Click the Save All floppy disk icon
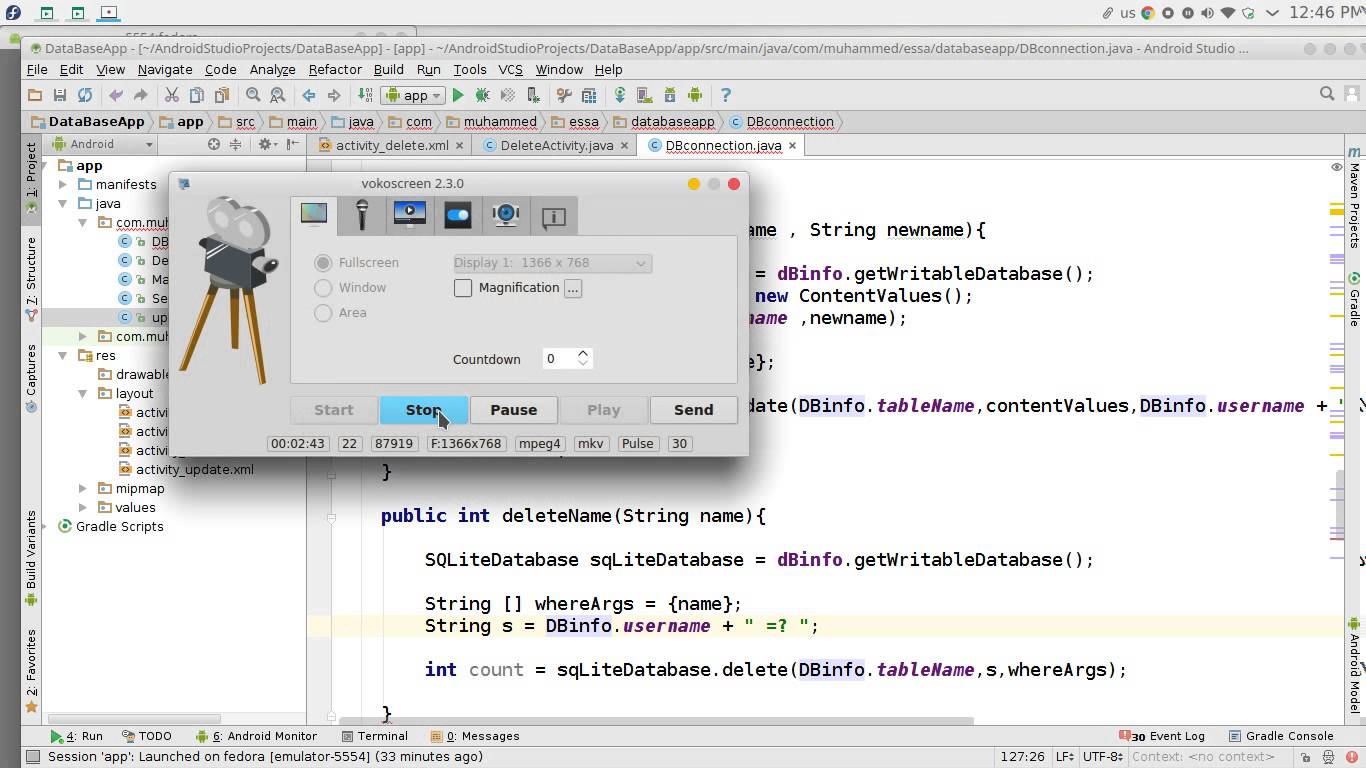 (60, 95)
